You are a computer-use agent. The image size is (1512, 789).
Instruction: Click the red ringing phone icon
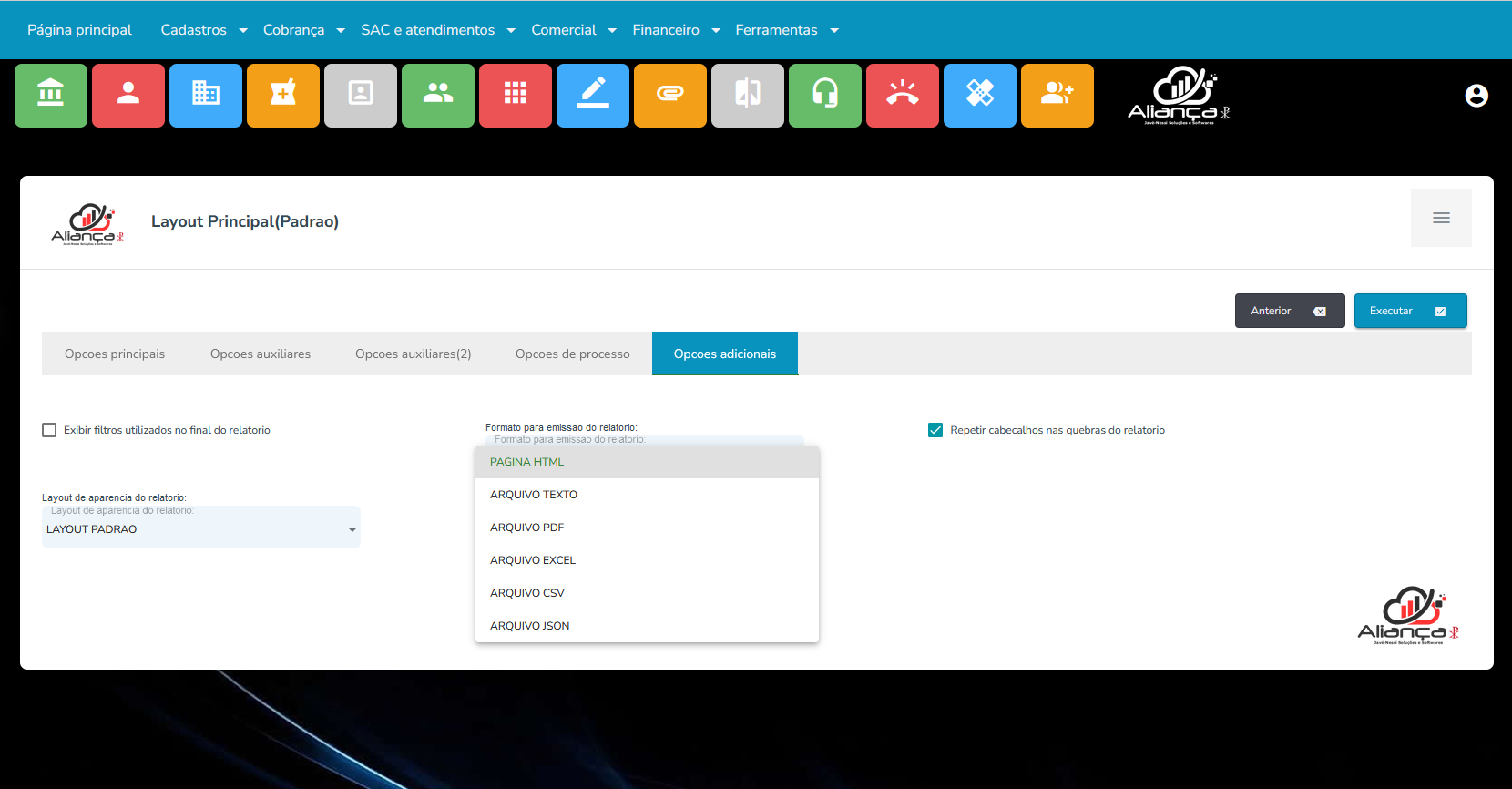903,95
